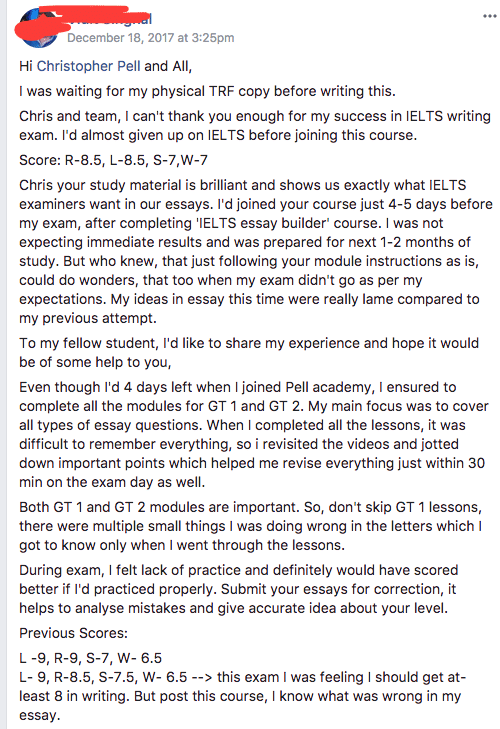
Task: Click the 'Chris and team' thank-you paragraph
Action: point(255,126)
